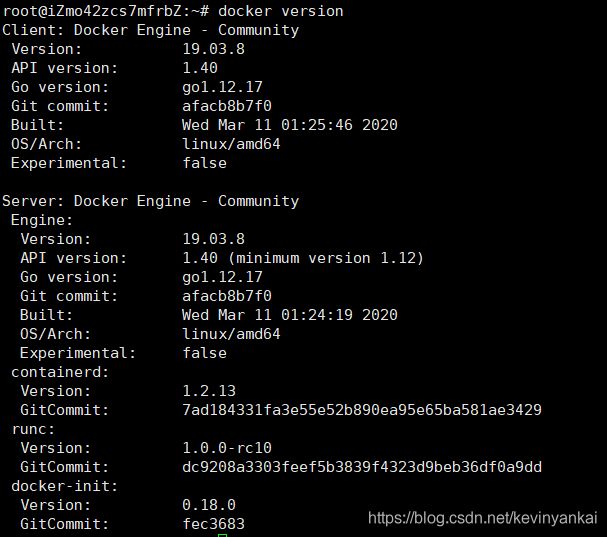Click the server Built time 01:24:19
This screenshot has width=607, height=537.
coord(317,315)
